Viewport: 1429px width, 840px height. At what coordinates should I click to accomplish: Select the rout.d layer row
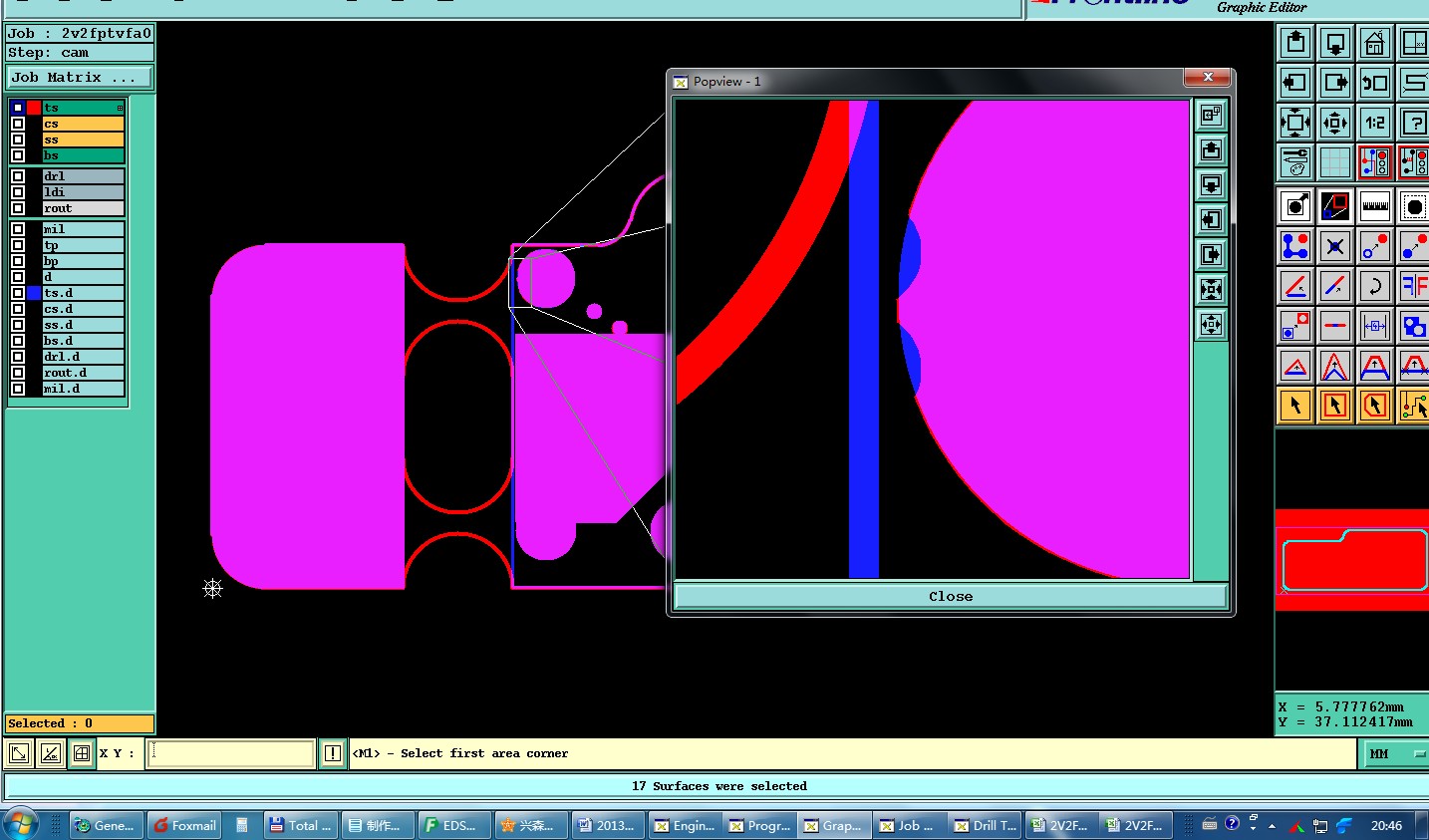tap(84, 373)
